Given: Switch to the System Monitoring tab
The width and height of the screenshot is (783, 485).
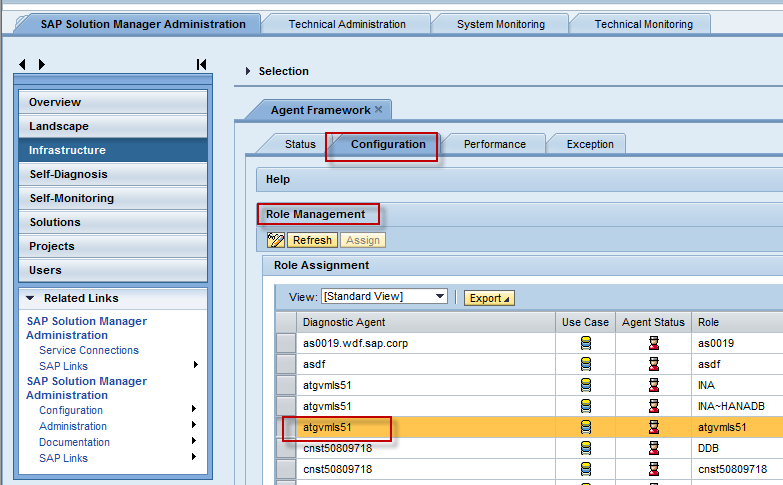Looking at the screenshot, I should [501, 24].
